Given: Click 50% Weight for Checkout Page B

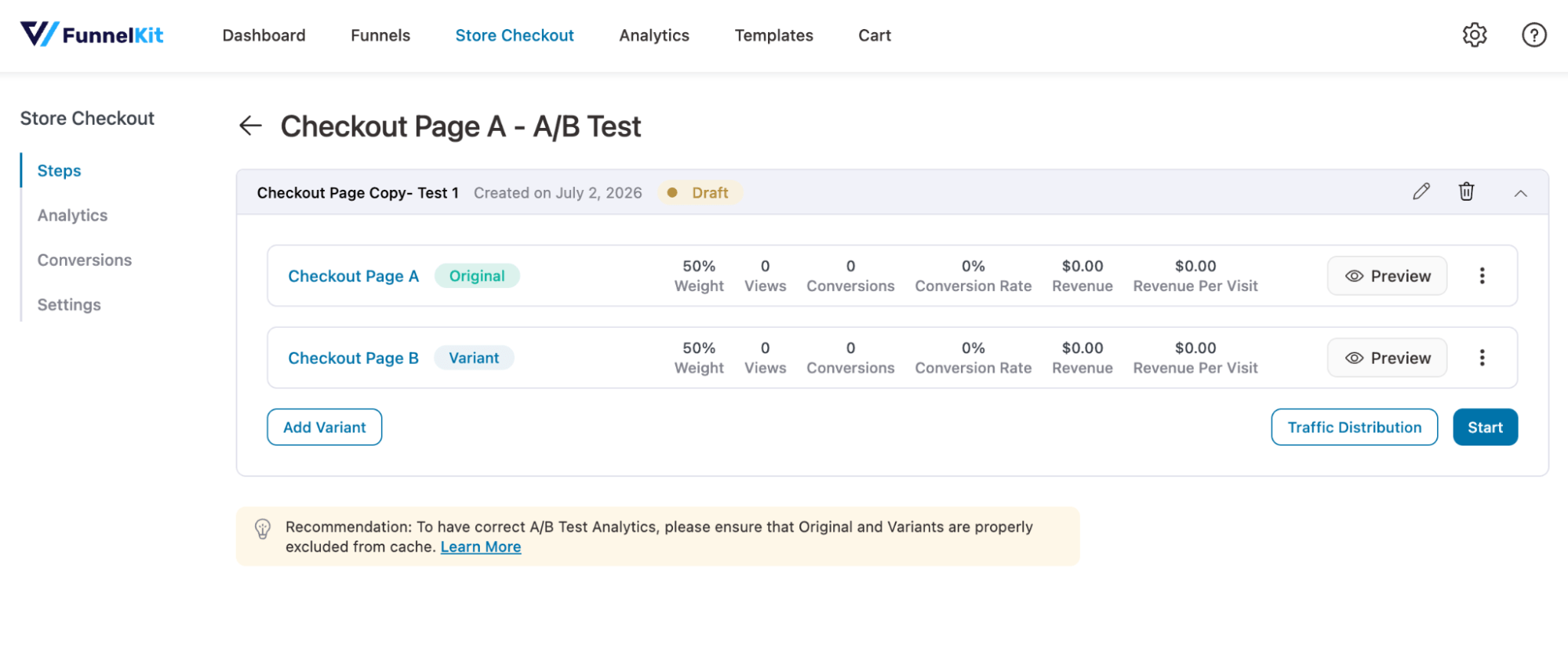Looking at the screenshot, I should [x=699, y=358].
